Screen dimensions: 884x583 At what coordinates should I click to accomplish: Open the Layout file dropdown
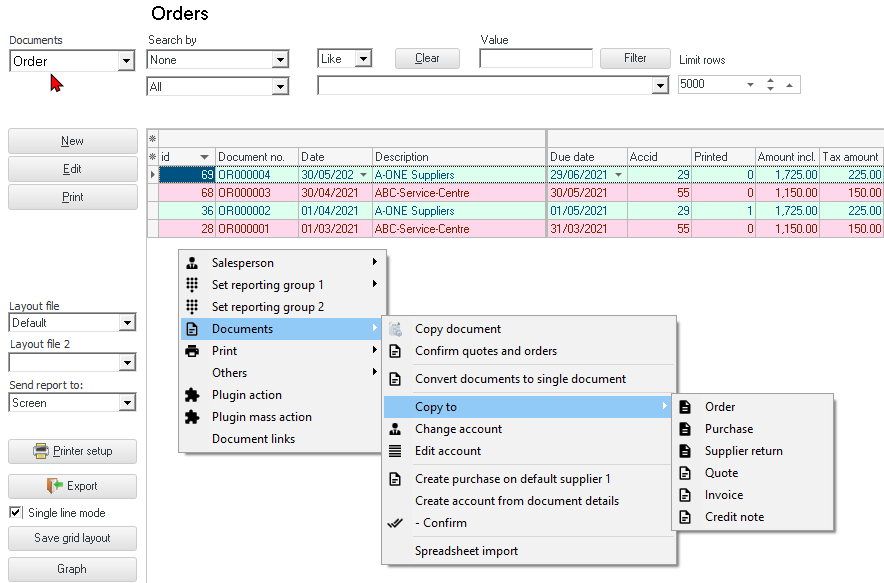pyautogui.click(x=126, y=323)
